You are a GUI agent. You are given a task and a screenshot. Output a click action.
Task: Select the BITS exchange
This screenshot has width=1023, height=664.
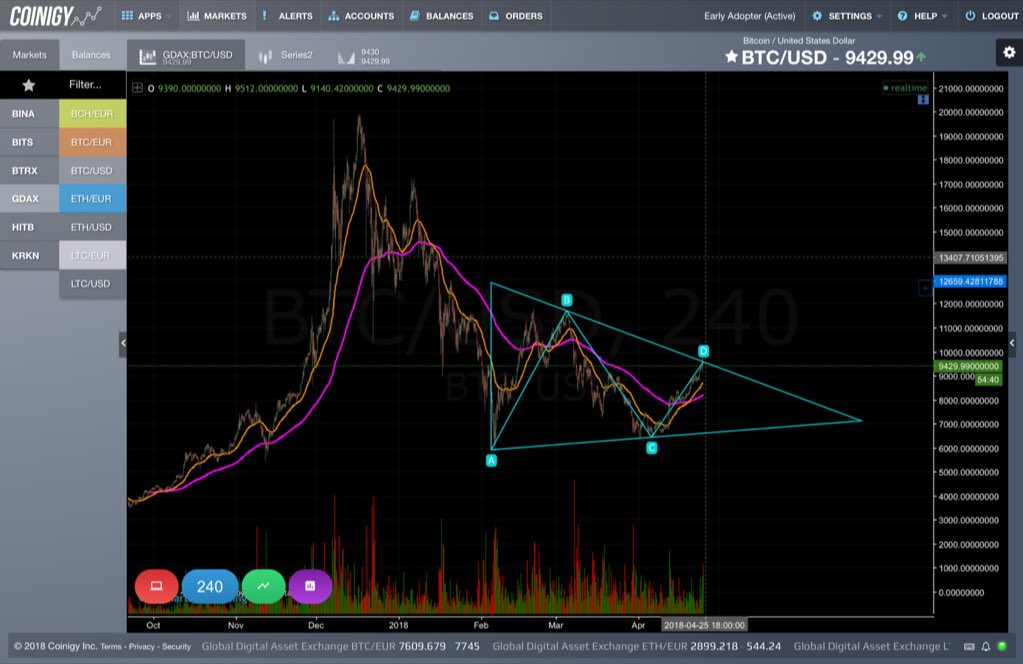(x=29, y=142)
